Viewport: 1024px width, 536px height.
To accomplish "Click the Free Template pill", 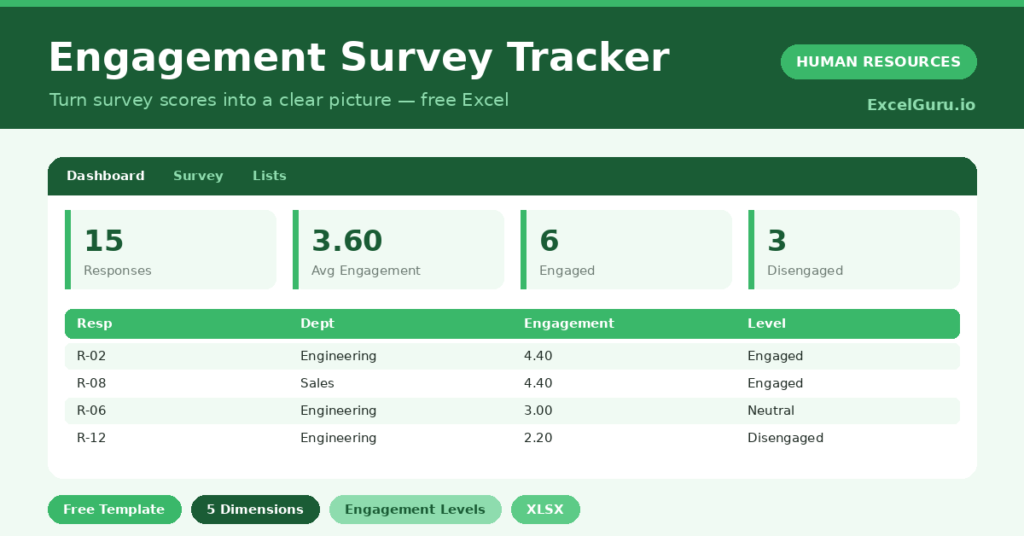I will pos(114,509).
